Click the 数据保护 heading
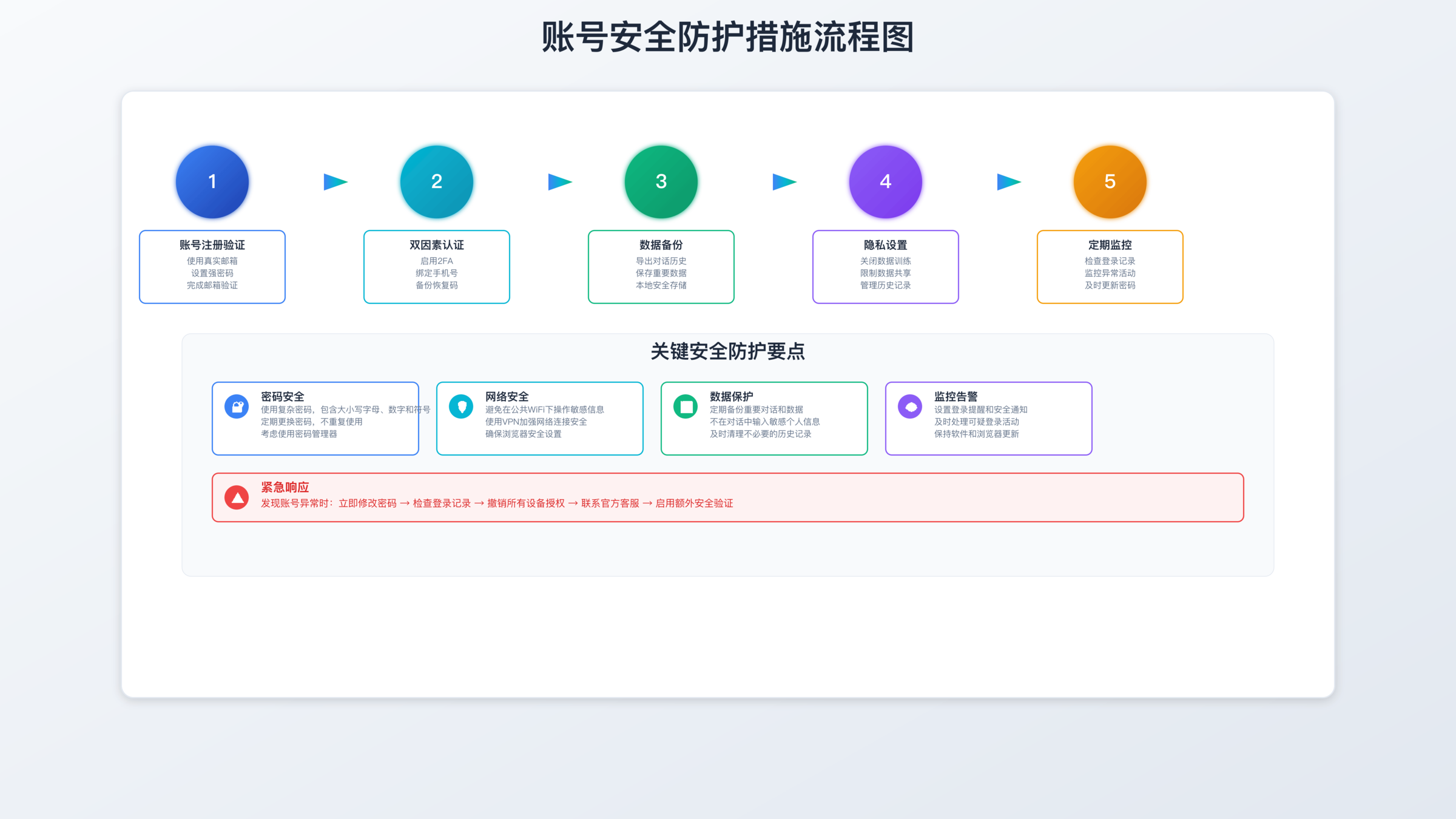 point(732,397)
